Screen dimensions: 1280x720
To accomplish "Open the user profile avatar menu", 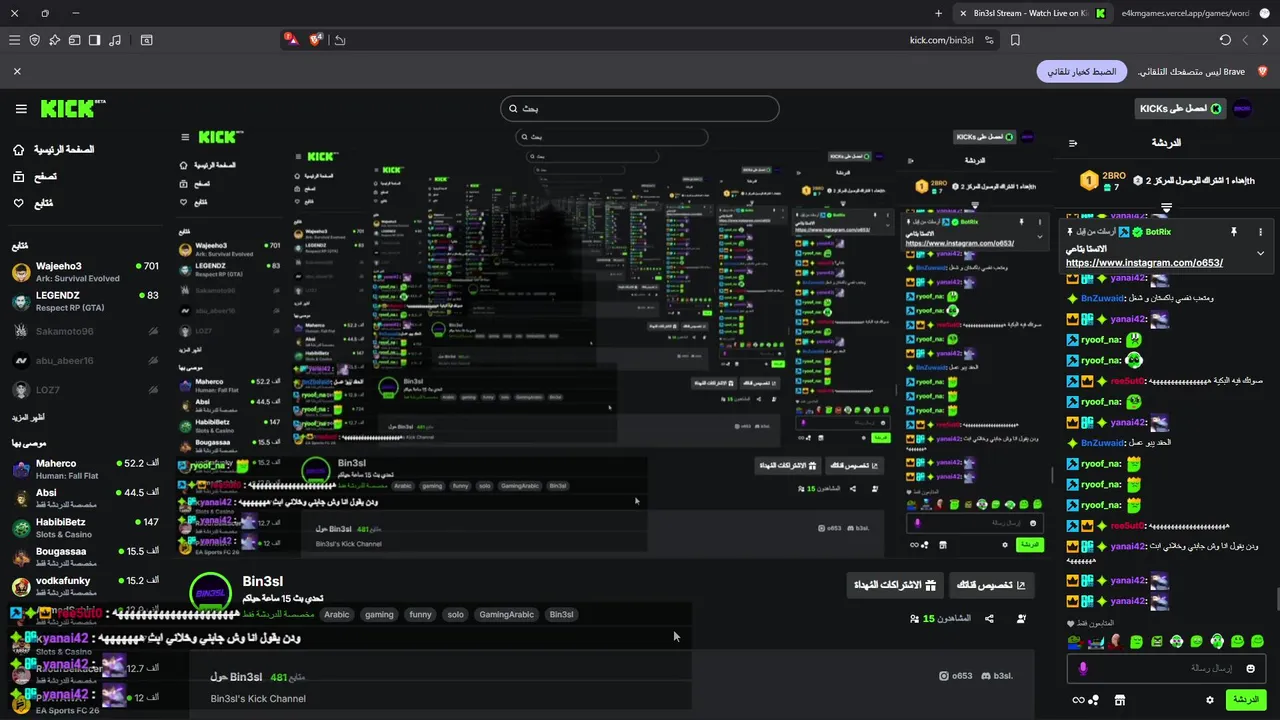I will (1242, 108).
